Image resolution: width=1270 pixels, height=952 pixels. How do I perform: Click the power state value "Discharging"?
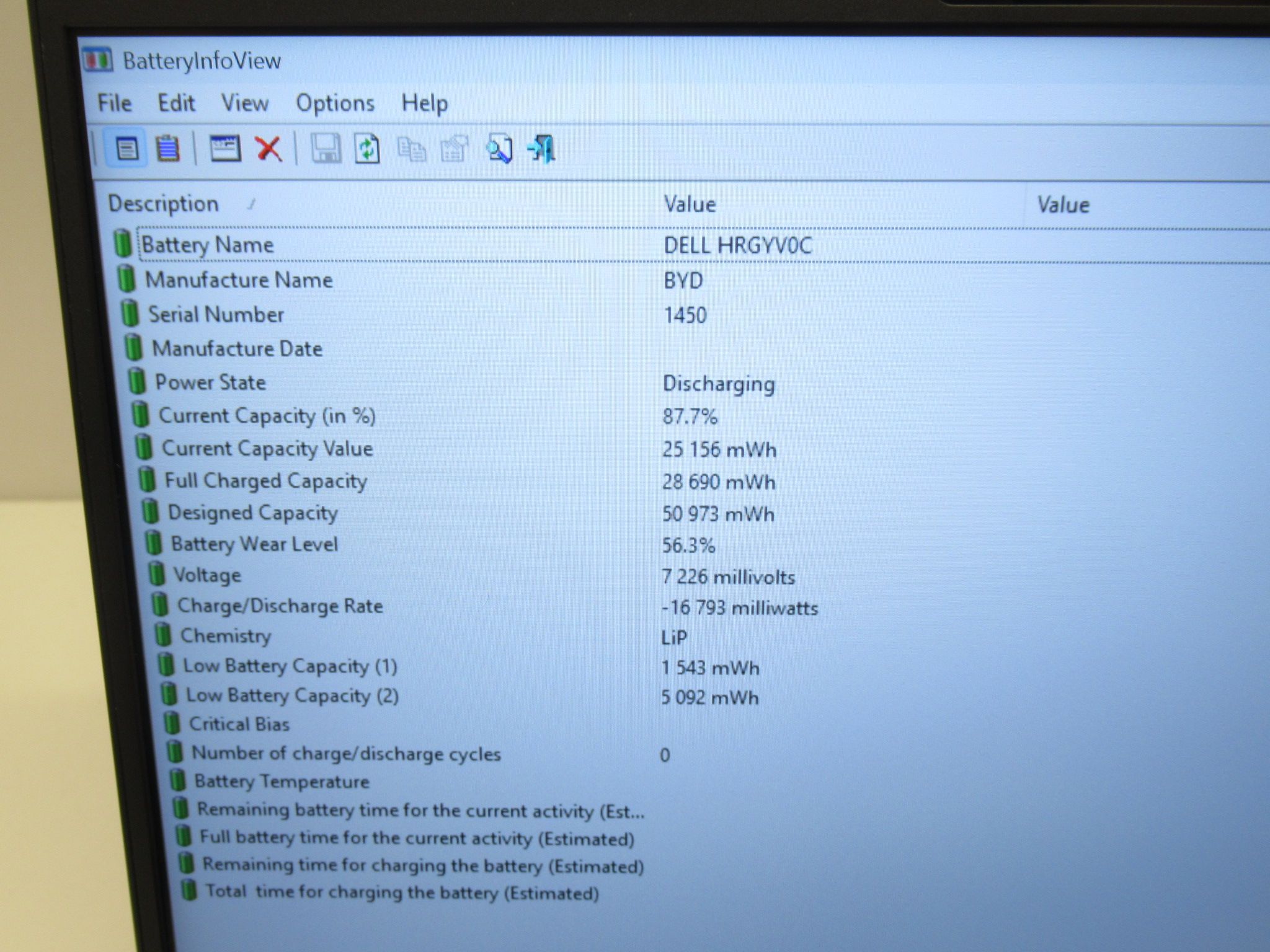pyautogui.click(x=719, y=384)
